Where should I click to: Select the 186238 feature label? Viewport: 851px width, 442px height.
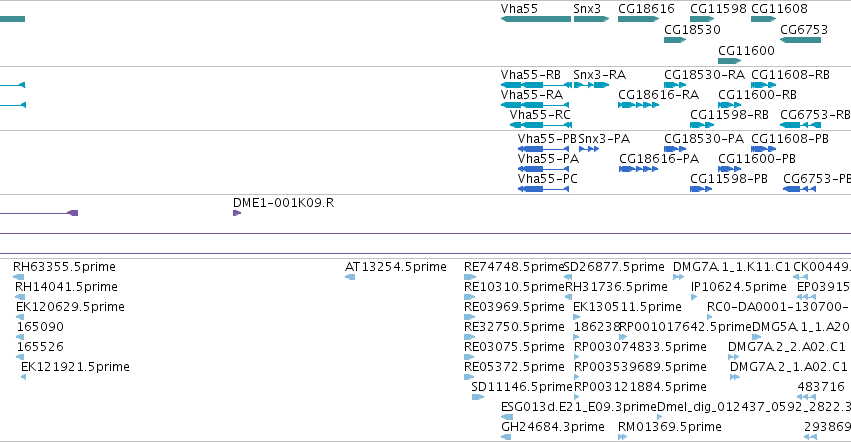pos(596,327)
